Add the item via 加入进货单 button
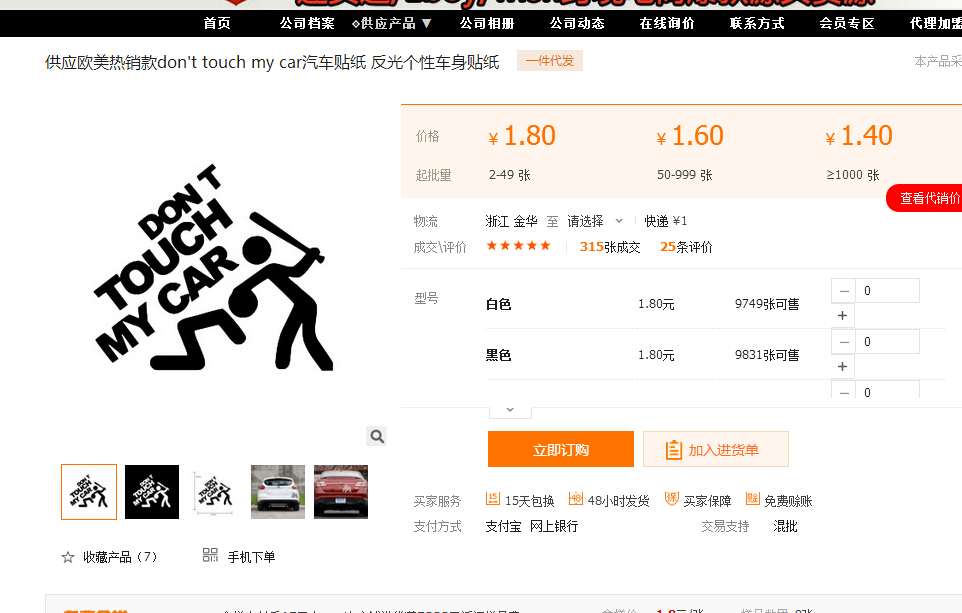Viewport: 962px width, 613px height. pos(715,450)
